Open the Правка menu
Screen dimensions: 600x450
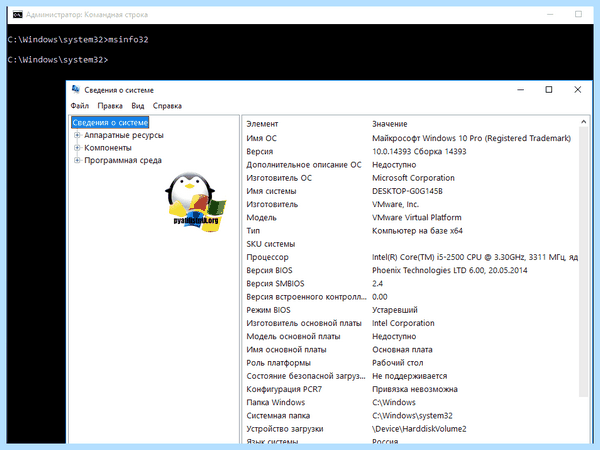coord(110,106)
